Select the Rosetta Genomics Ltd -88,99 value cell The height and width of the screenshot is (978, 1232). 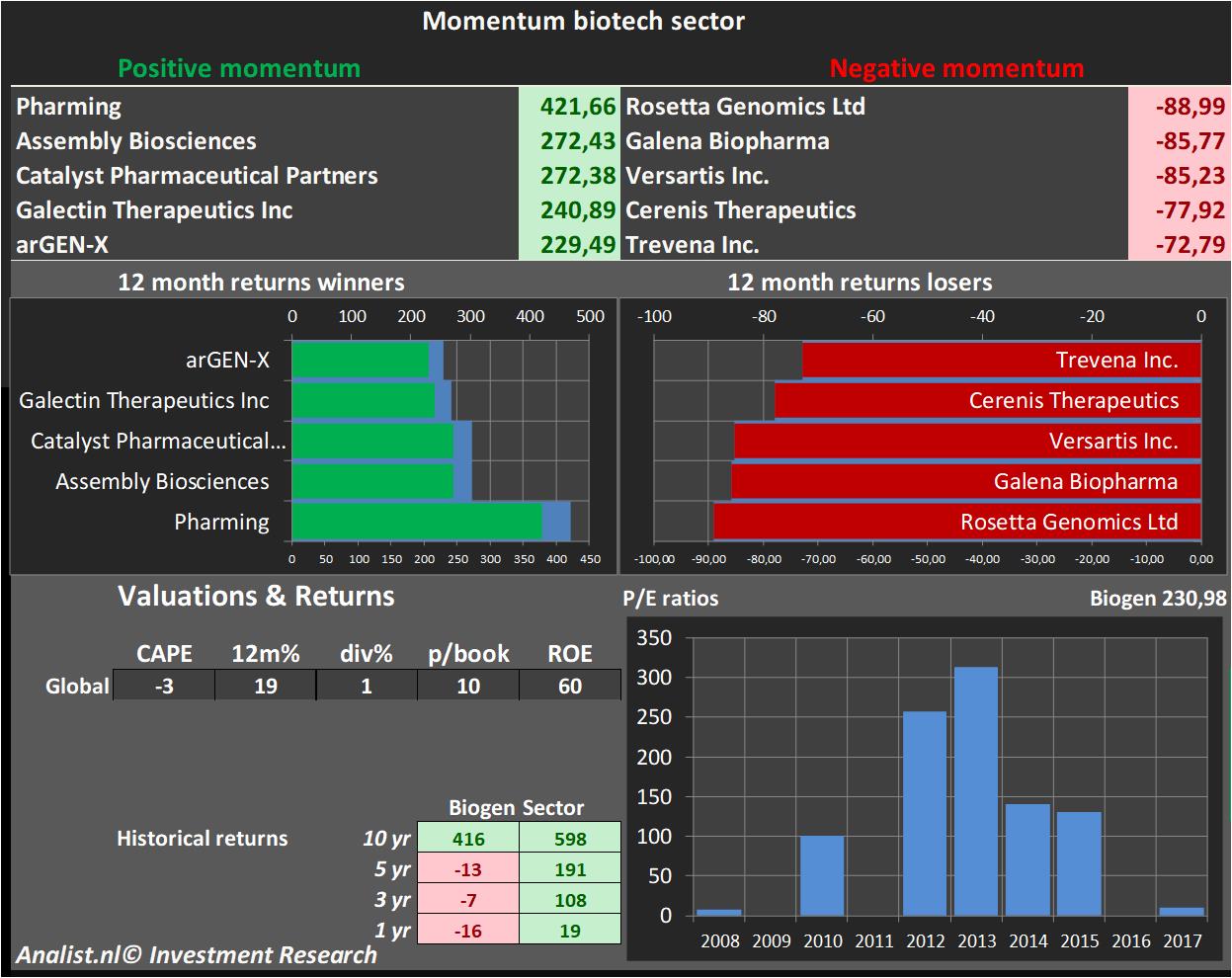pos(1177,107)
